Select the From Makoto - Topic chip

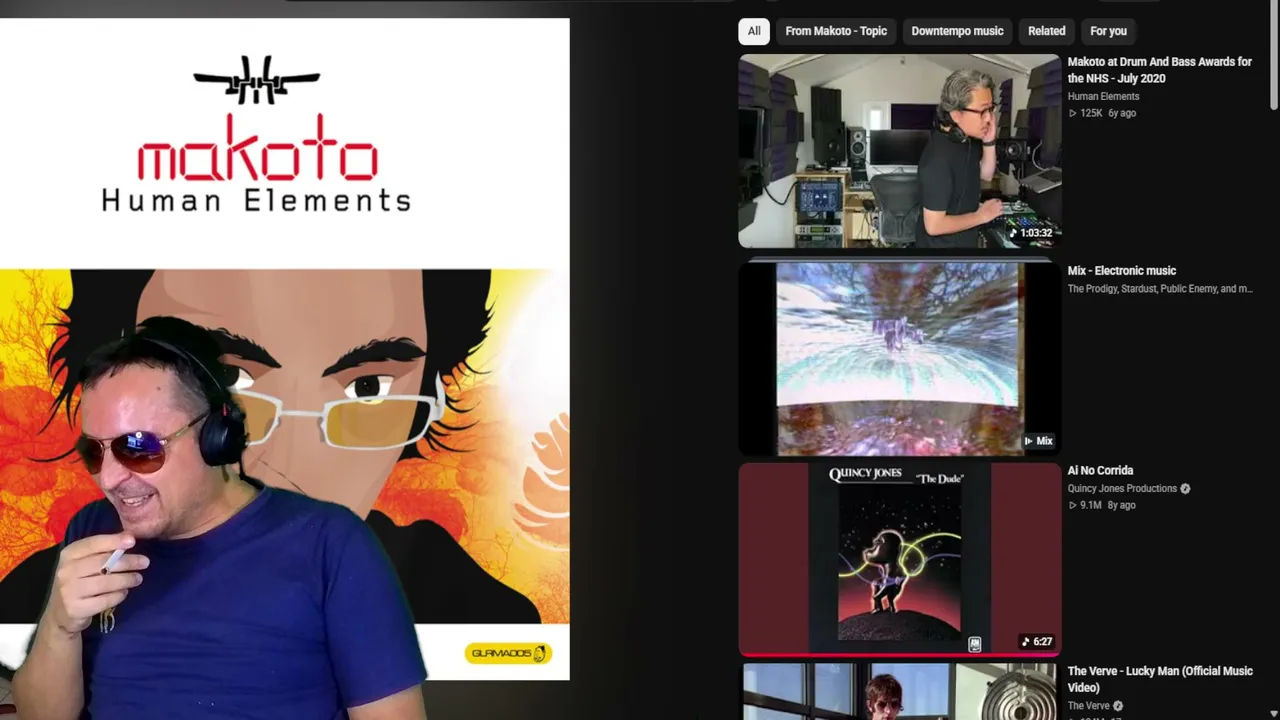tap(836, 31)
